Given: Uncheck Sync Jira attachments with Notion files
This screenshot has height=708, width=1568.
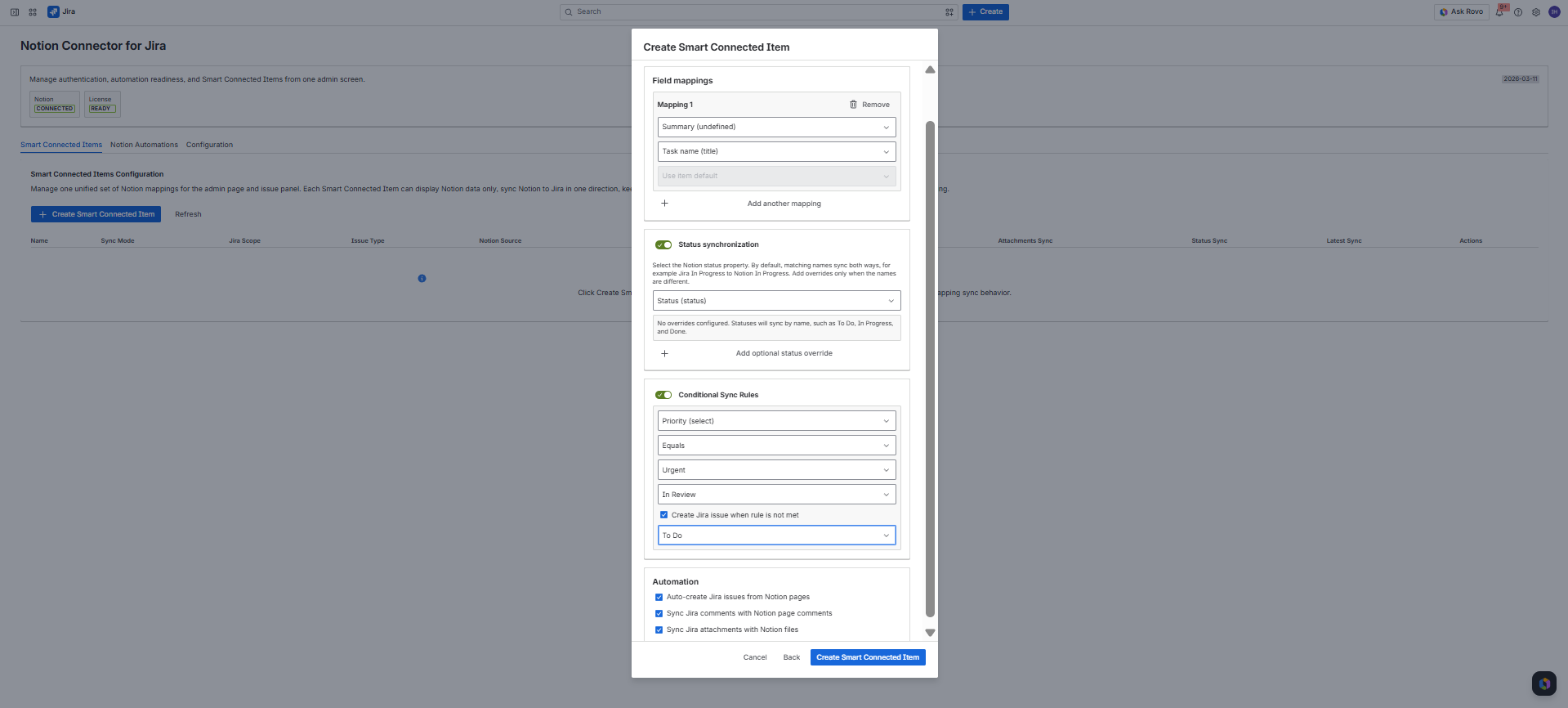Looking at the screenshot, I should click(659, 630).
